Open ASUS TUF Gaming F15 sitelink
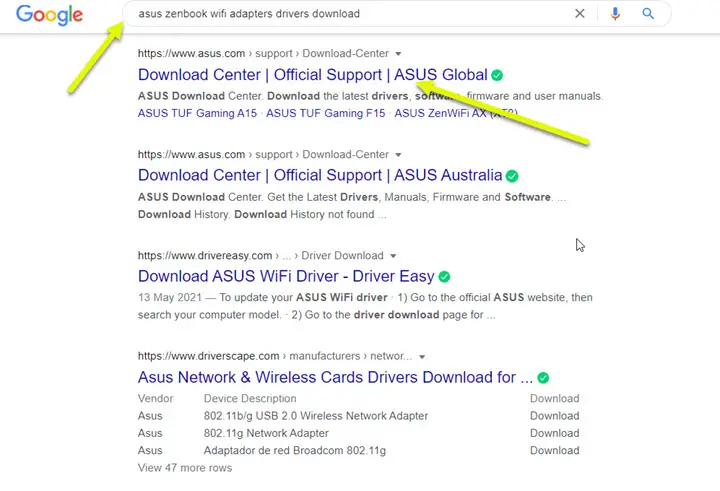The height and width of the screenshot is (491, 720). pos(326,113)
